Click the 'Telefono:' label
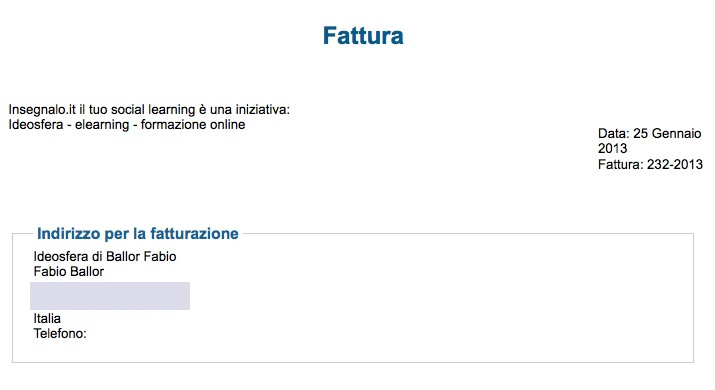Viewport: 715px width, 390px height. click(60, 333)
